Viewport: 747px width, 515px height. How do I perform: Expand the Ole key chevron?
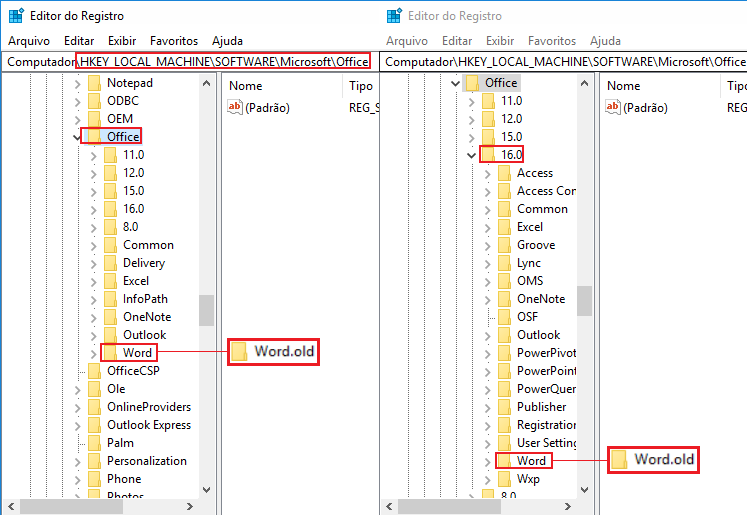77,390
